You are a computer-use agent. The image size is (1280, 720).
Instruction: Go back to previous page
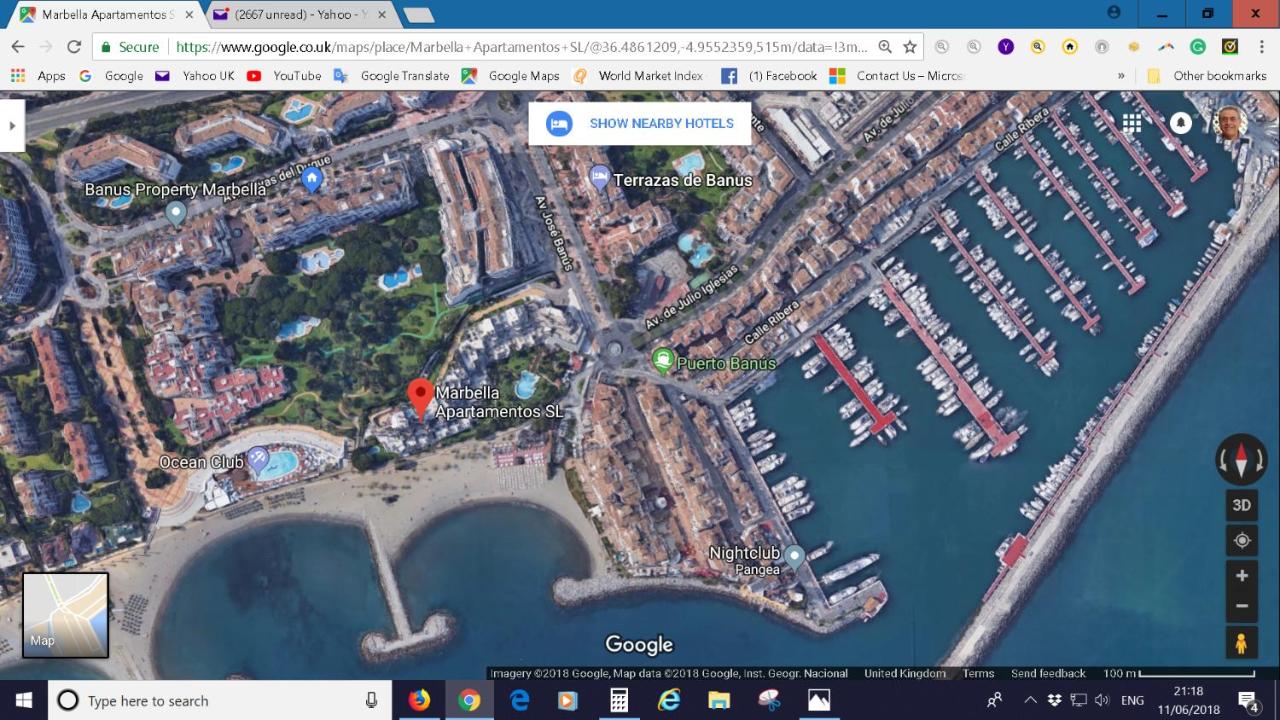[x=17, y=47]
